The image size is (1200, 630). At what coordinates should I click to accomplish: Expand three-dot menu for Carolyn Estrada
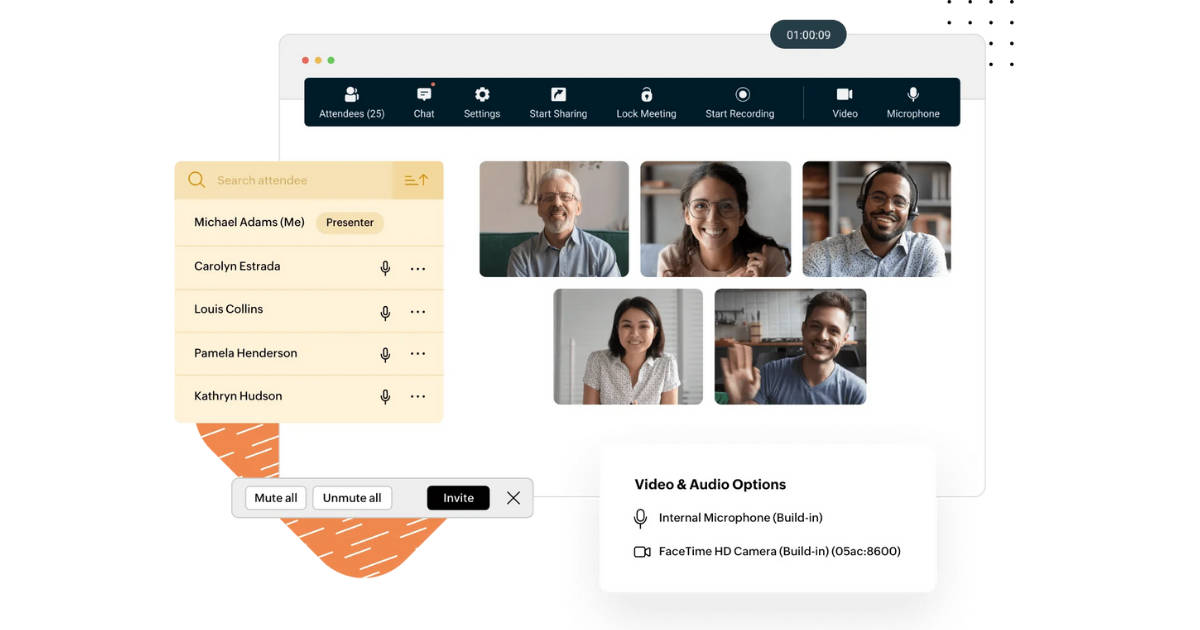tap(418, 268)
